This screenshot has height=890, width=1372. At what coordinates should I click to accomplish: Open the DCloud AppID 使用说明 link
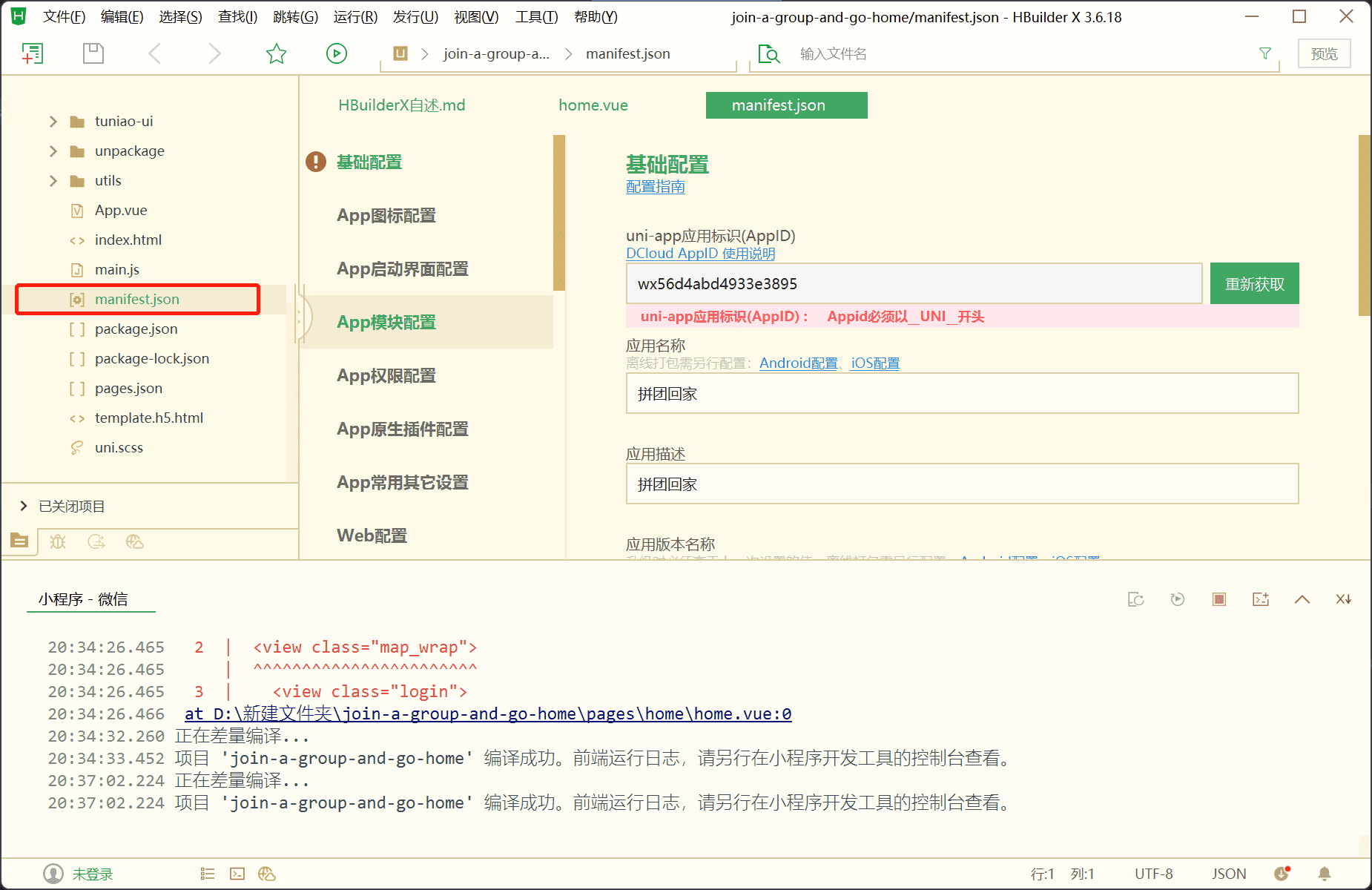click(701, 254)
